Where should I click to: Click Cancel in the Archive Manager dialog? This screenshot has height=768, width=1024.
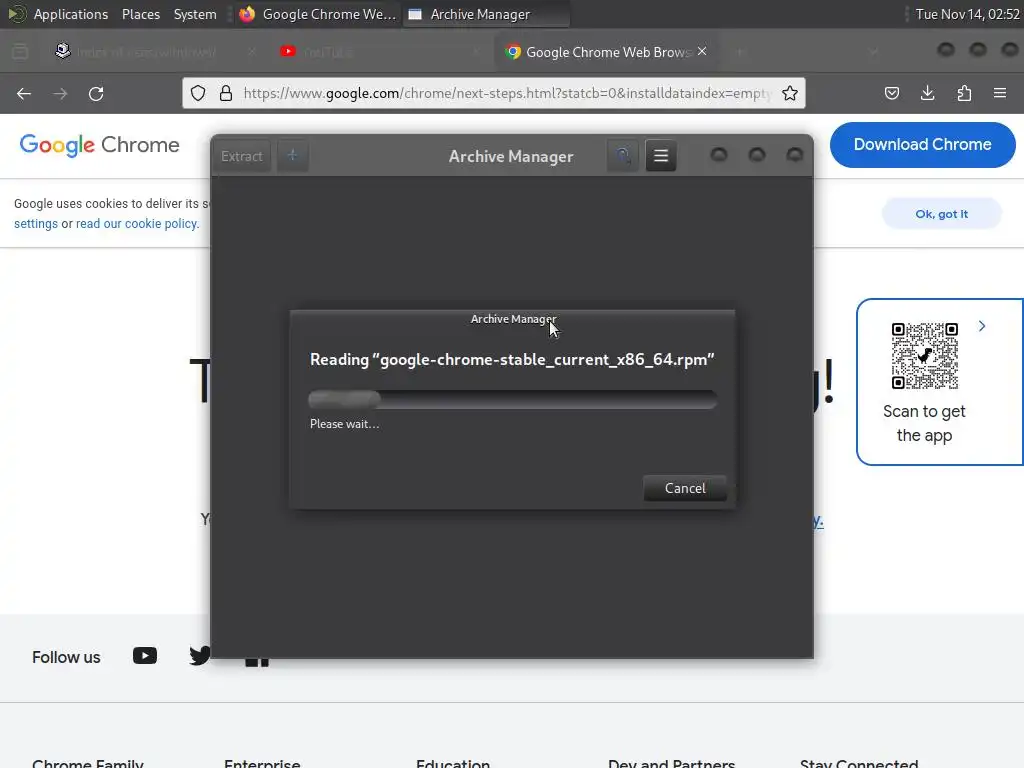point(684,488)
